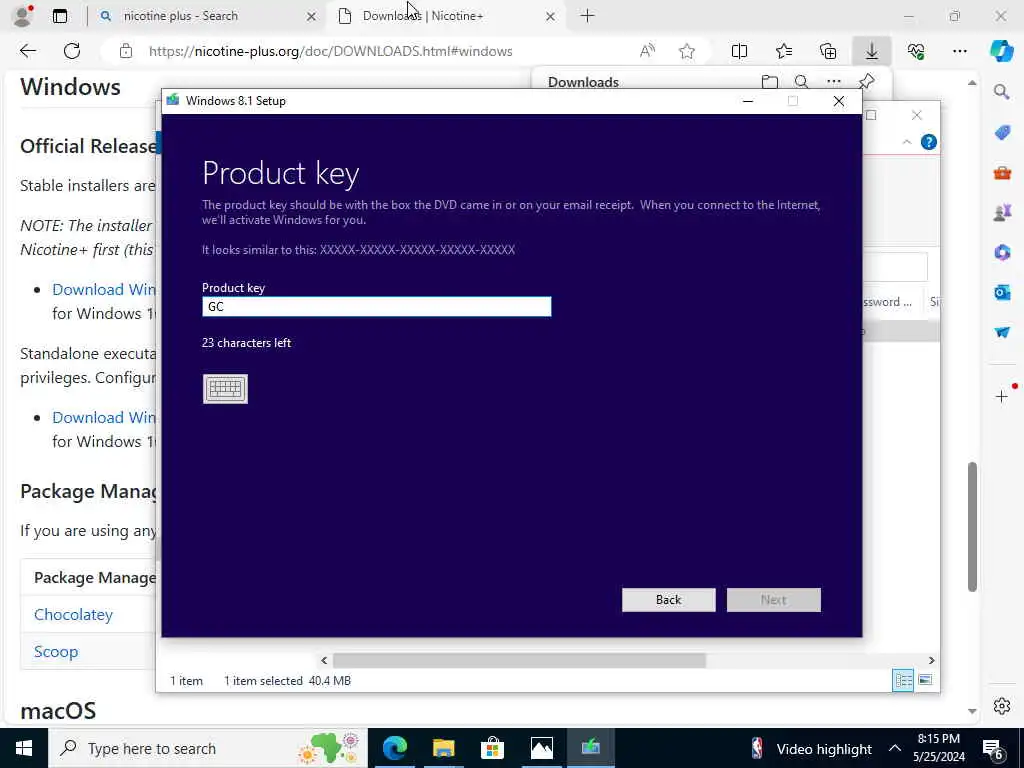Click the File Explorer scroll right arrow
The height and width of the screenshot is (768, 1024).
tap(931, 660)
